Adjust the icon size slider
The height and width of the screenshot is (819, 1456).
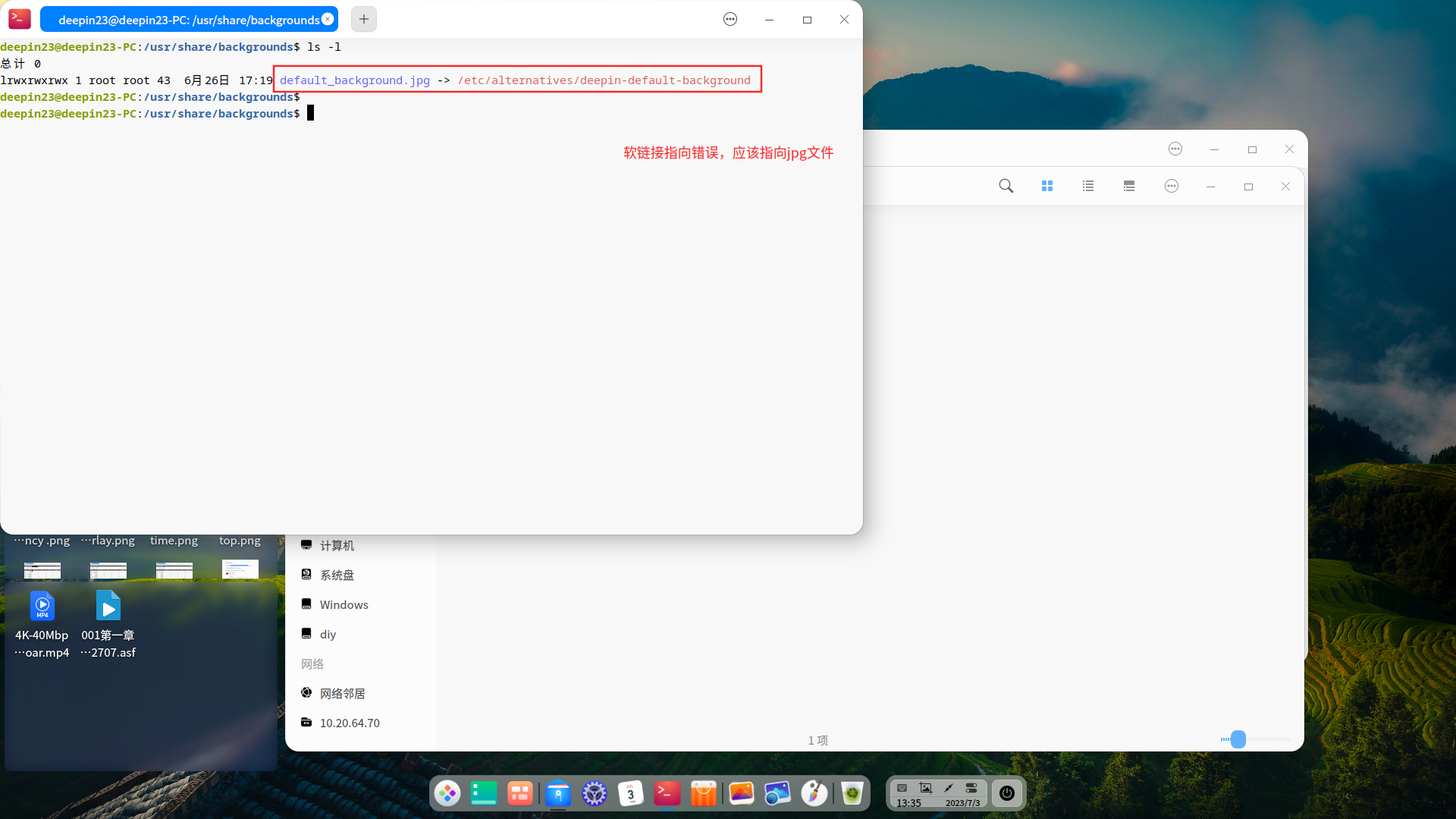(1237, 739)
